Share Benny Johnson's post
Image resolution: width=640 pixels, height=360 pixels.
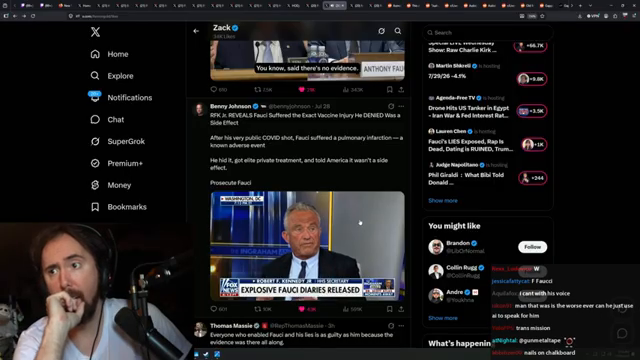(x=401, y=309)
